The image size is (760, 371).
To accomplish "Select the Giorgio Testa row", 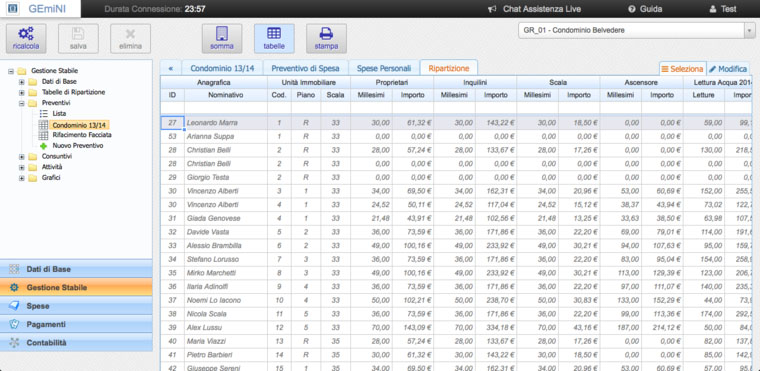I will point(456,177).
